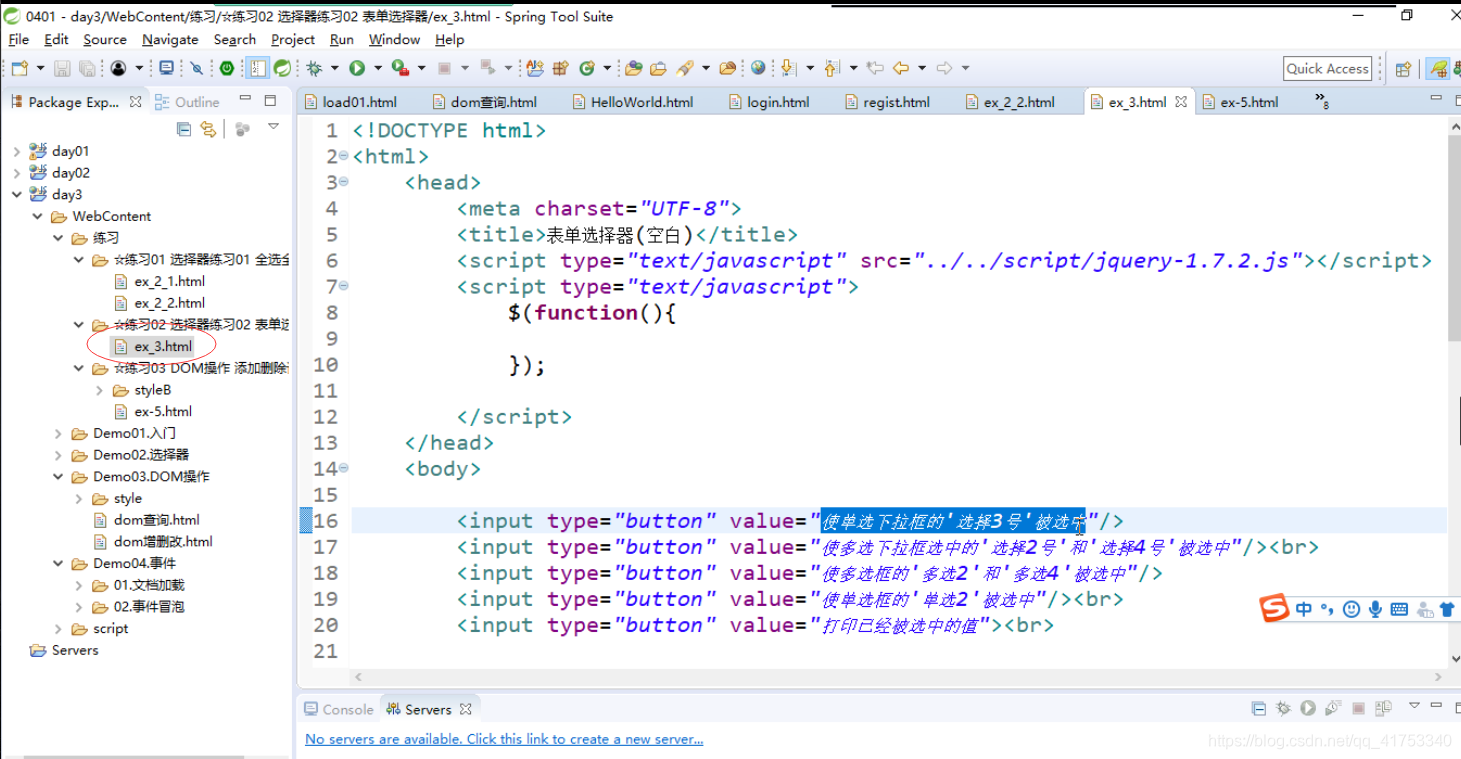Image resolution: width=1461 pixels, height=759 pixels.
Task: Click the fold marker on line 7
Action: pos(343,286)
